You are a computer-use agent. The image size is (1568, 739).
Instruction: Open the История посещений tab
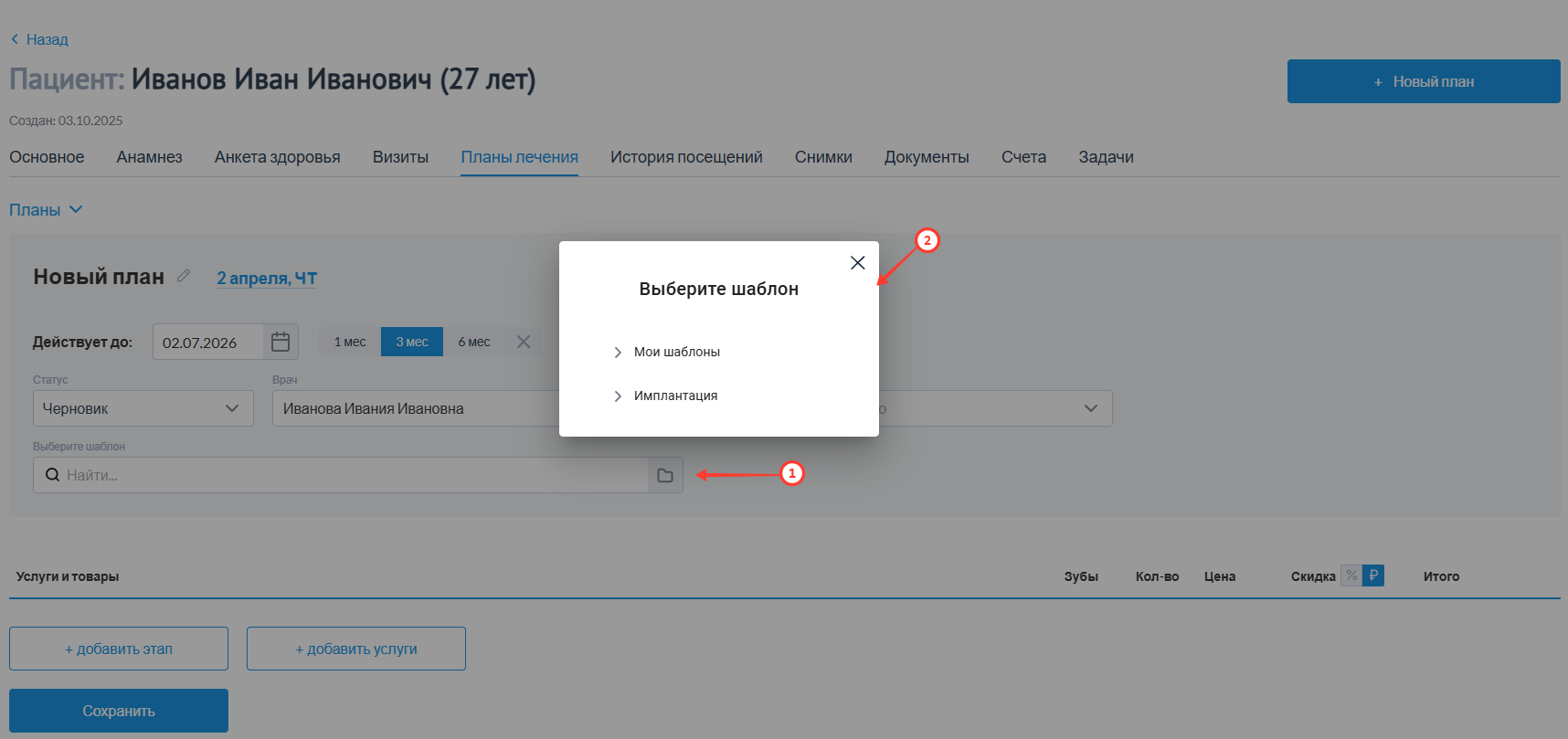click(686, 157)
